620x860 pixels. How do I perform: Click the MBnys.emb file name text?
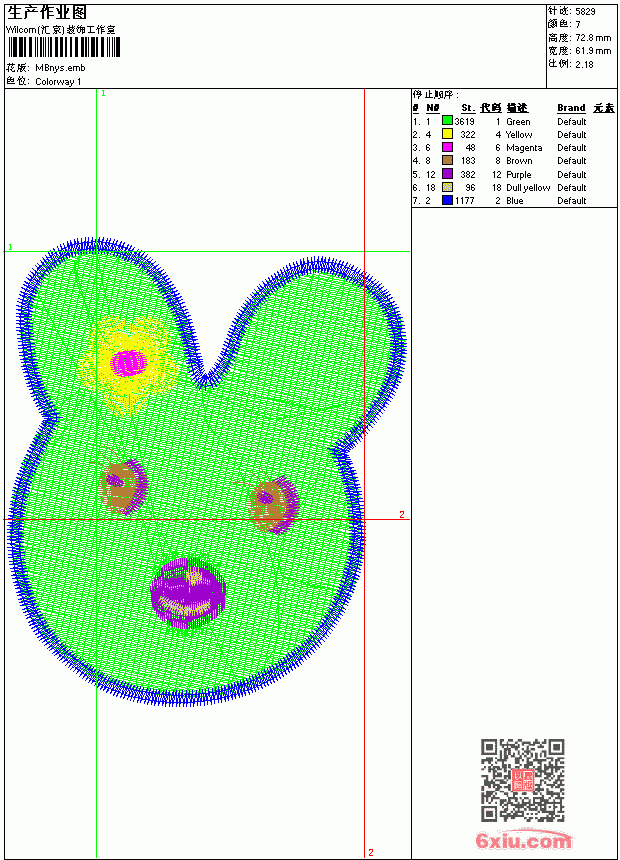(x=60, y=68)
